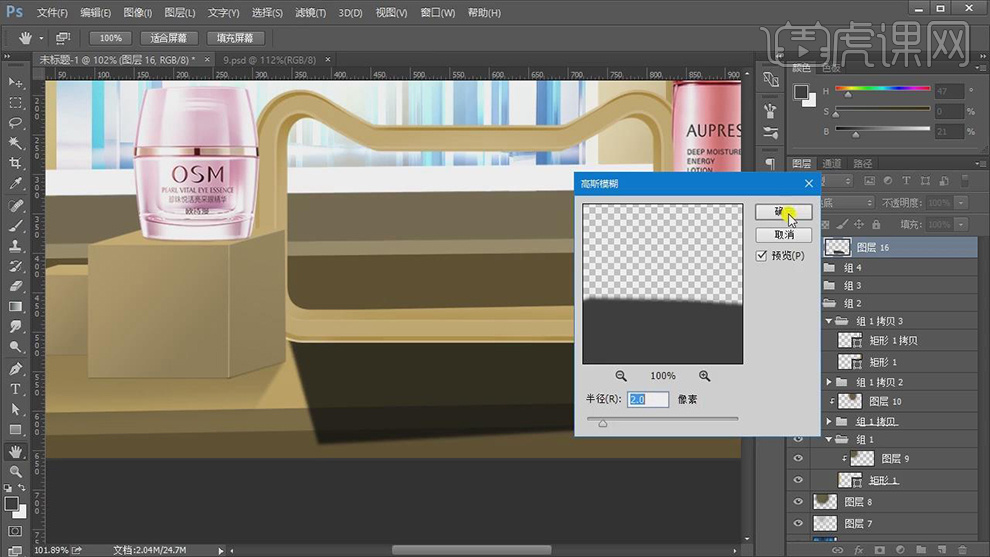Screen dimensions: 990x557
Task: Switch to the 9.psd document tab
Action: [x=269, y=60]
